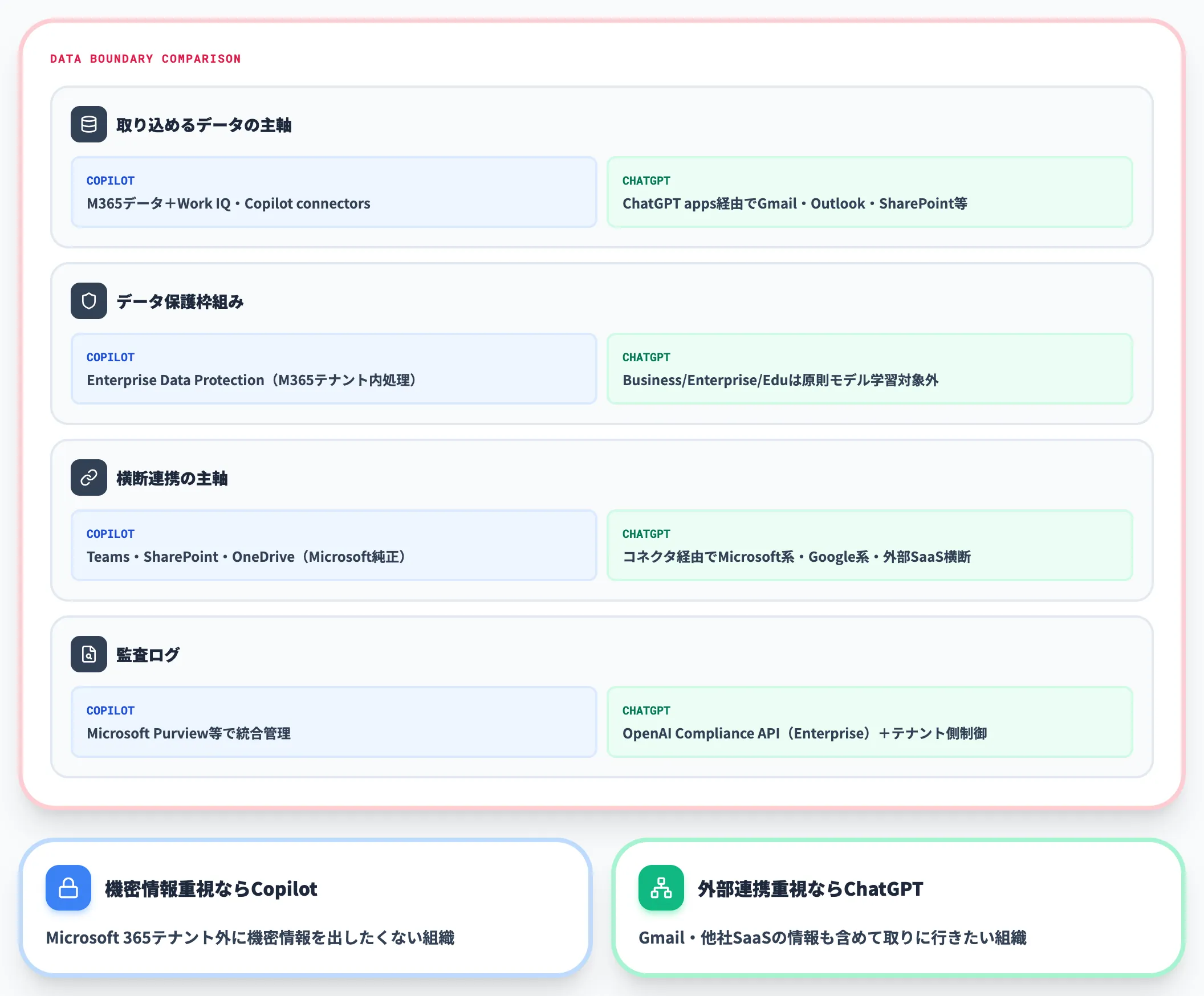The width and height of the screenshot is (1204, 996).
Task: Click the document search icon beside 監査ログ
Action: click(x=89, y=654)
